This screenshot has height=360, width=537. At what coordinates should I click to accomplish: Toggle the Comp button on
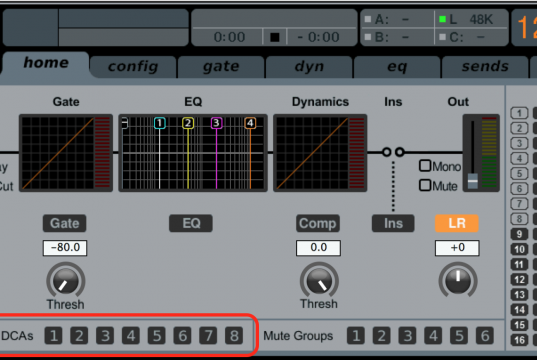[x=318, y=223]
